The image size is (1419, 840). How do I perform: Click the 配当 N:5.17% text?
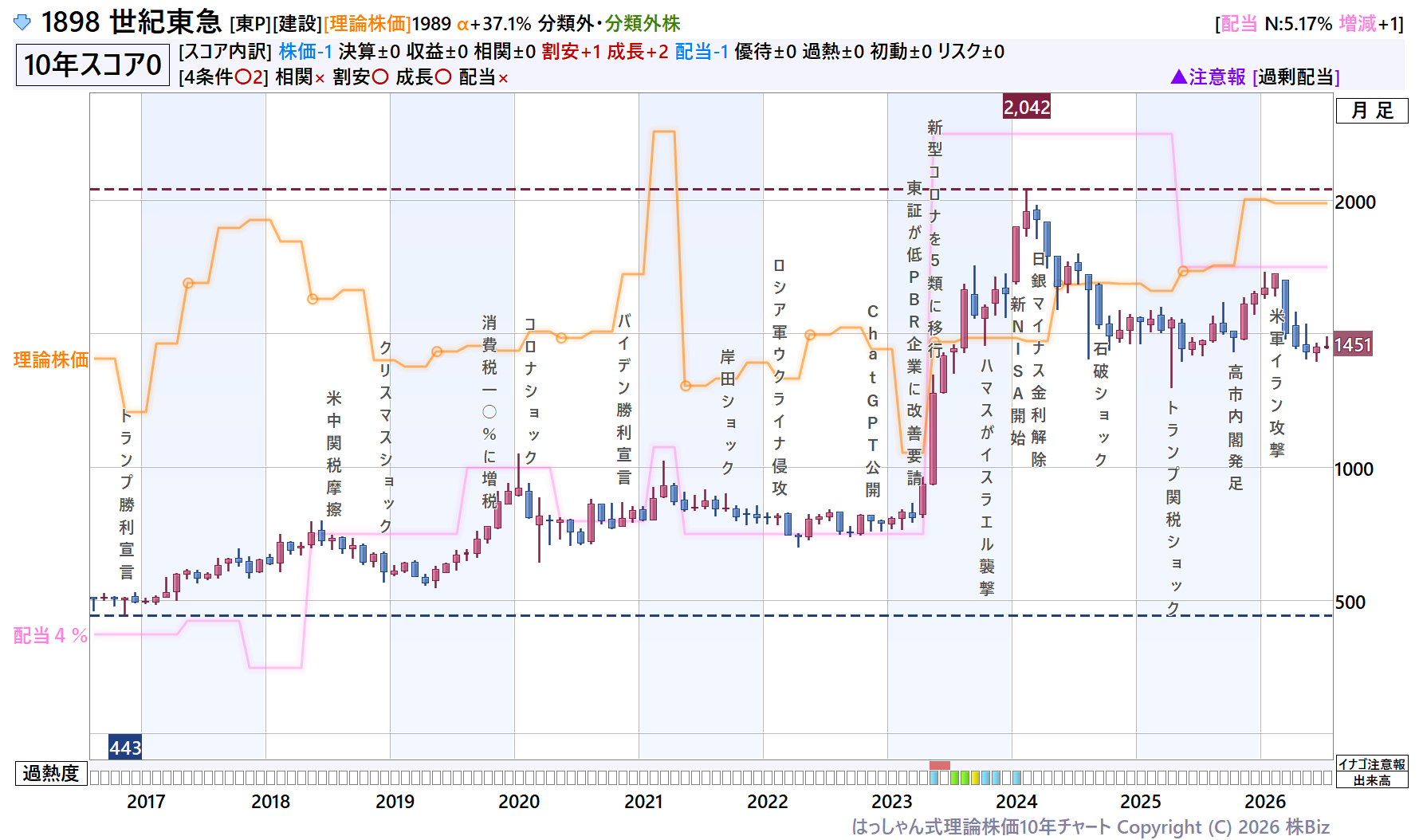[x=1276, y=24]
